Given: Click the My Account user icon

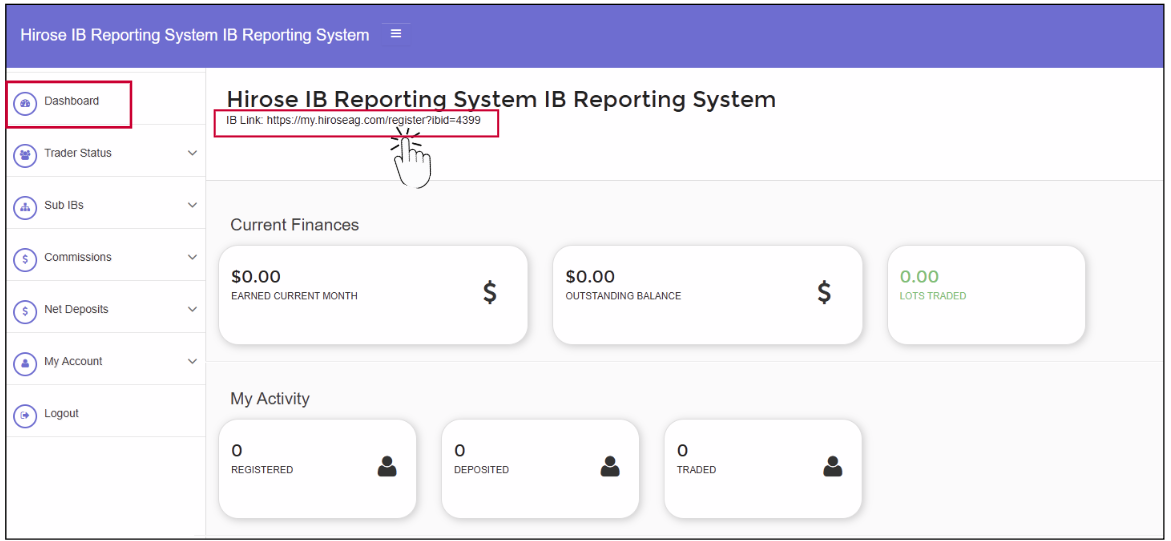Looking at the screenshot, I should (x=25, y=363).
